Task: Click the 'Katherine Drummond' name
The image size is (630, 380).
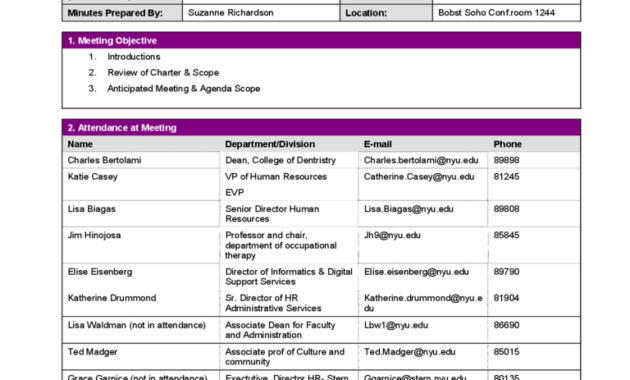Action: (x=112, y=298)
